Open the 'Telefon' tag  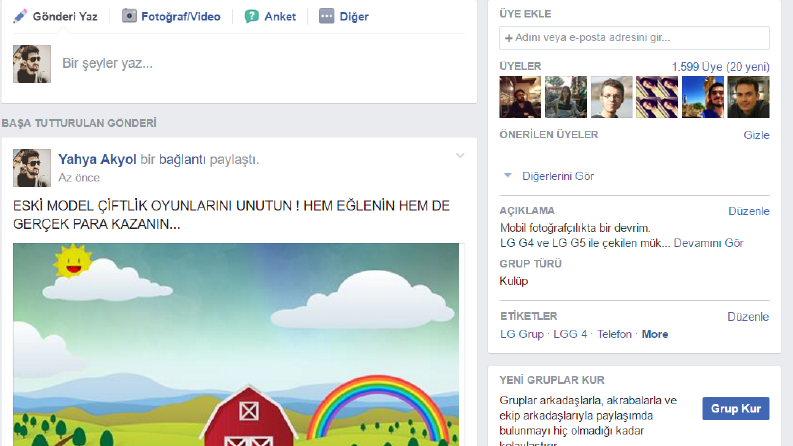pos(614,334)
